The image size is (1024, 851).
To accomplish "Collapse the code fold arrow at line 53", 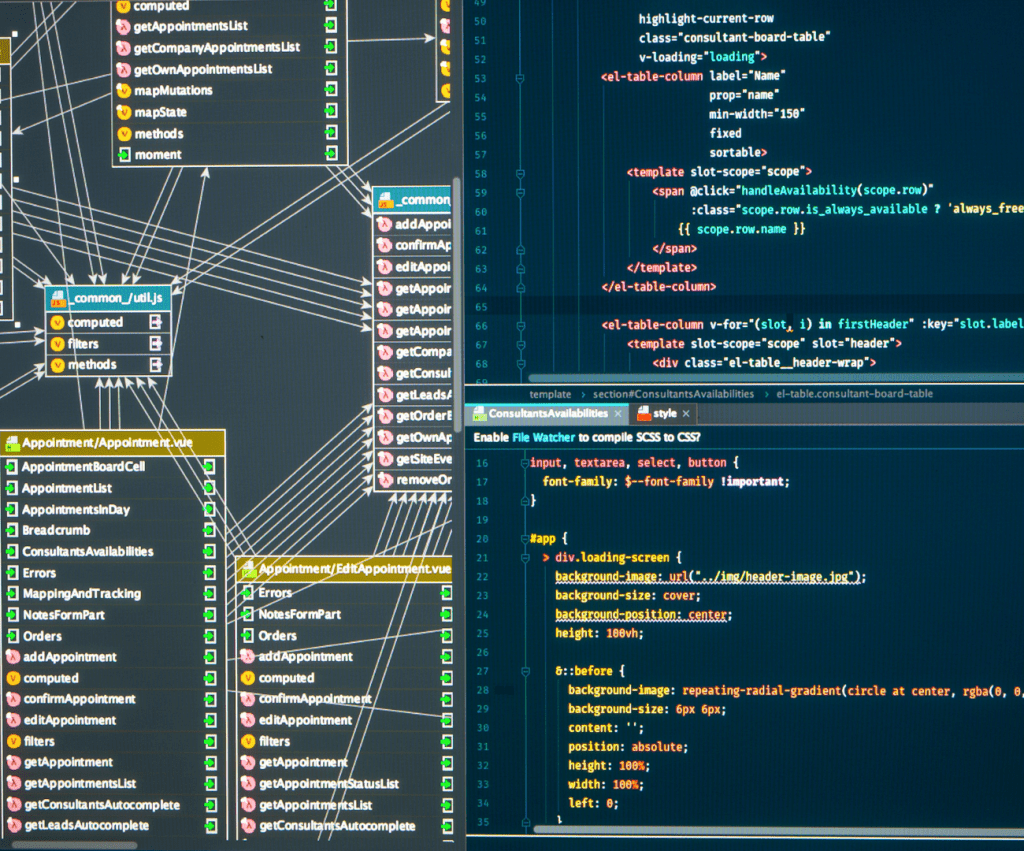I will point(518,76).
